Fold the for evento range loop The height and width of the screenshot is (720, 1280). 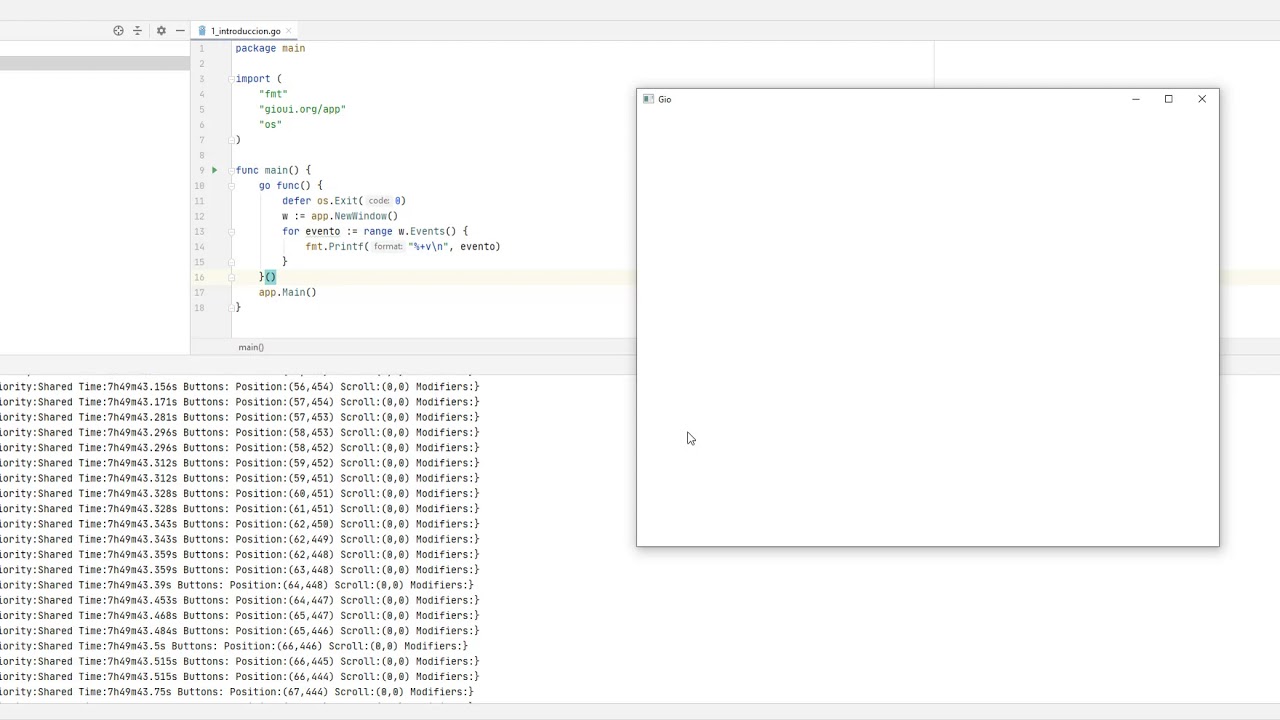(x=231, y=231)
